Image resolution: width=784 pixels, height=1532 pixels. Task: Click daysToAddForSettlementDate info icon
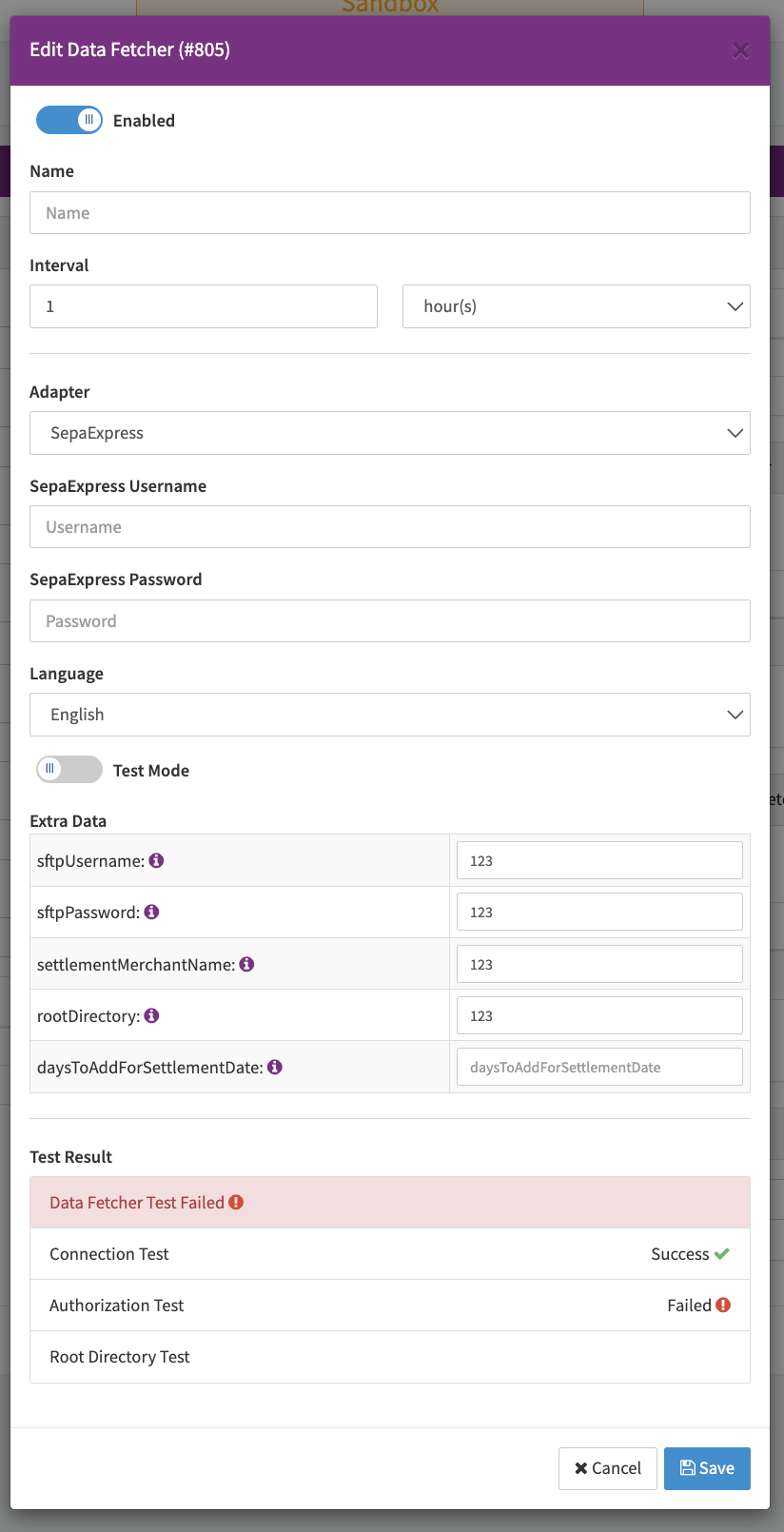coord(275,1067)
